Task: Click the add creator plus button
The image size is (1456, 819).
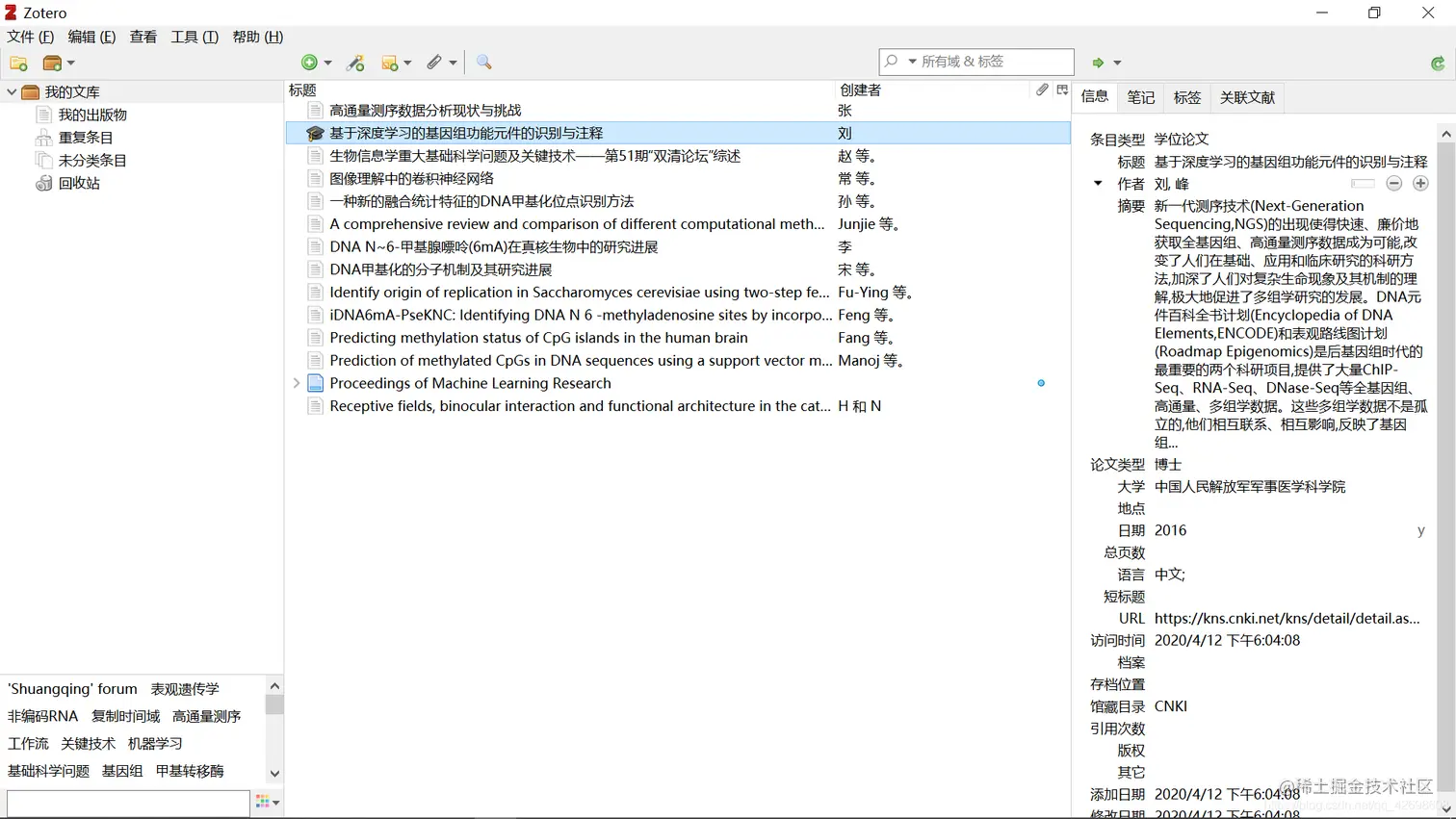Action: click(x=1420, y=184)
